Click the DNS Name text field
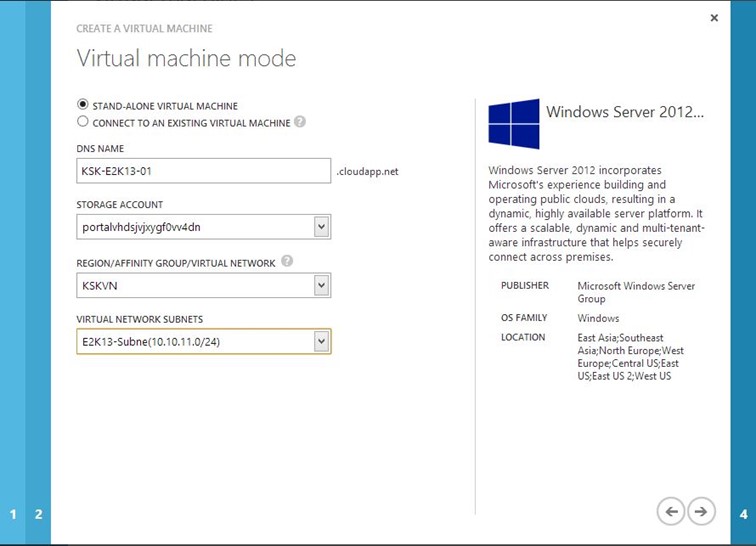 coord(203,171)
